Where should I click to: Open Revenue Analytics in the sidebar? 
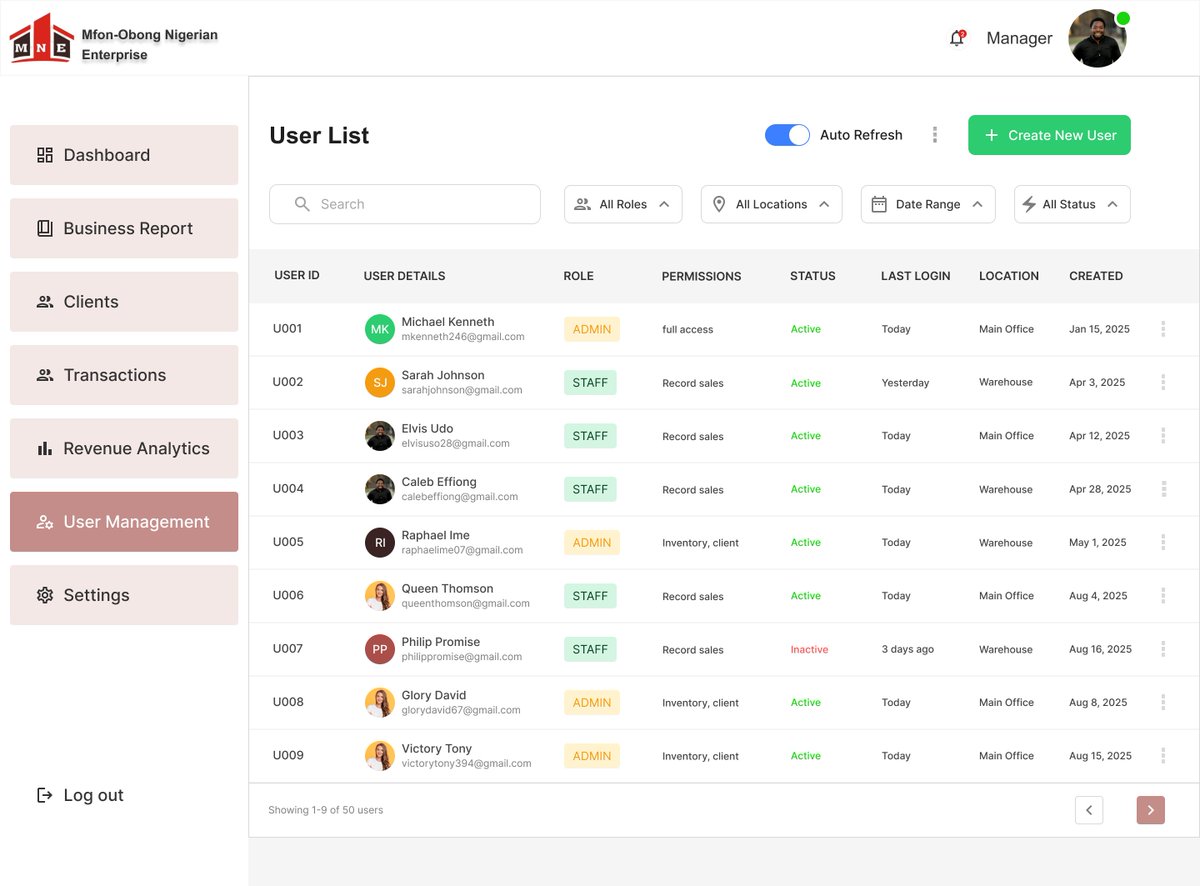point(124,448)
